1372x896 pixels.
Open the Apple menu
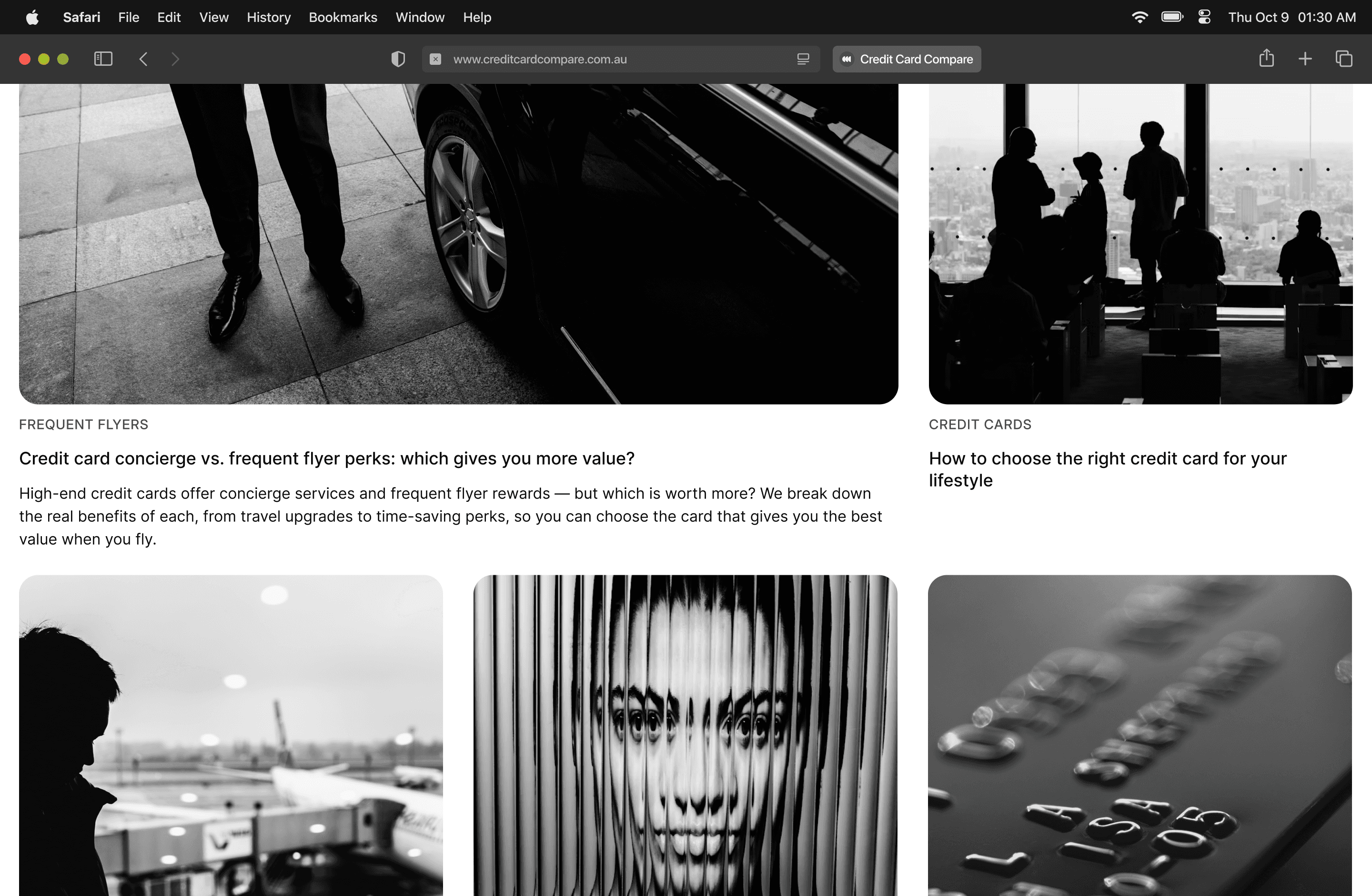pyautogui.click(x=32, y=17)
